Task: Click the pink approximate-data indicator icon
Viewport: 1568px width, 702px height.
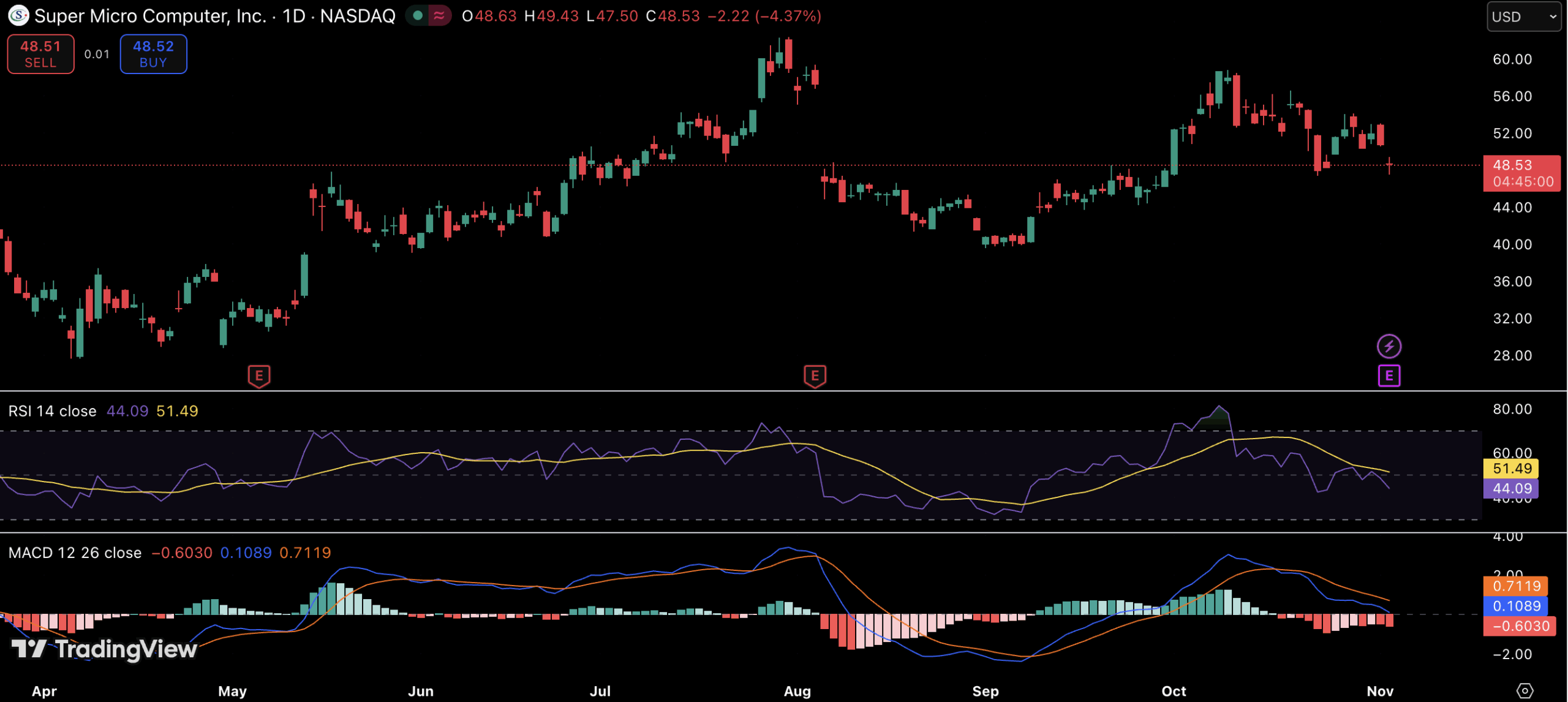Action: 439,15
